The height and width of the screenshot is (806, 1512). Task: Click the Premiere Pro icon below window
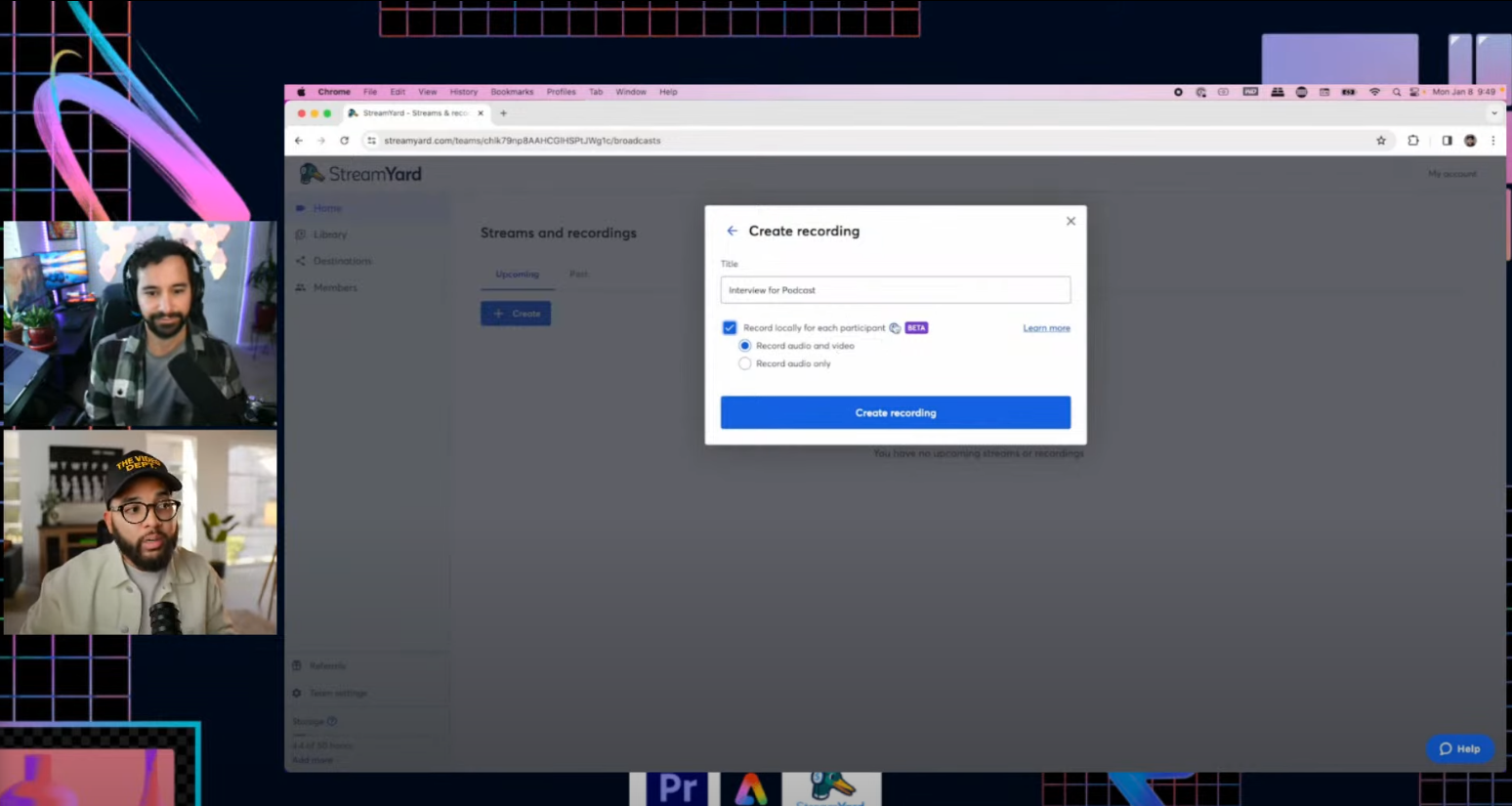[x=677, y=787]
